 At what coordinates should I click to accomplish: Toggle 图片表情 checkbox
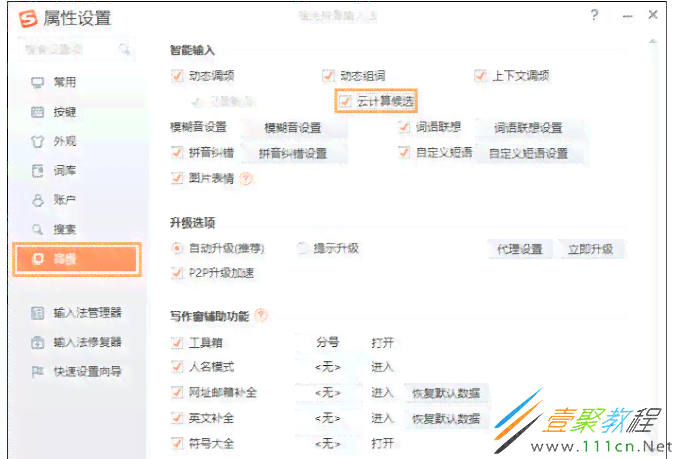tap(177, 177)
